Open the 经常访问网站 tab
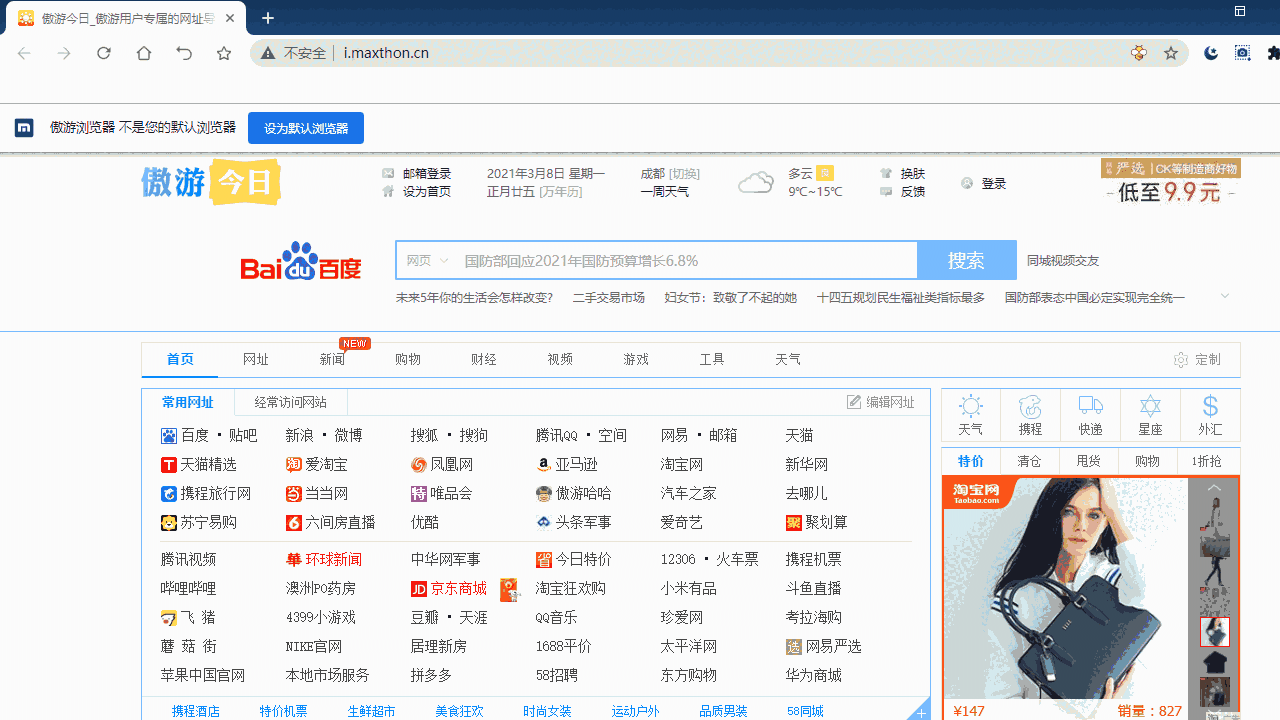This screenshot has height=720, width=1280. coord(290,401)
